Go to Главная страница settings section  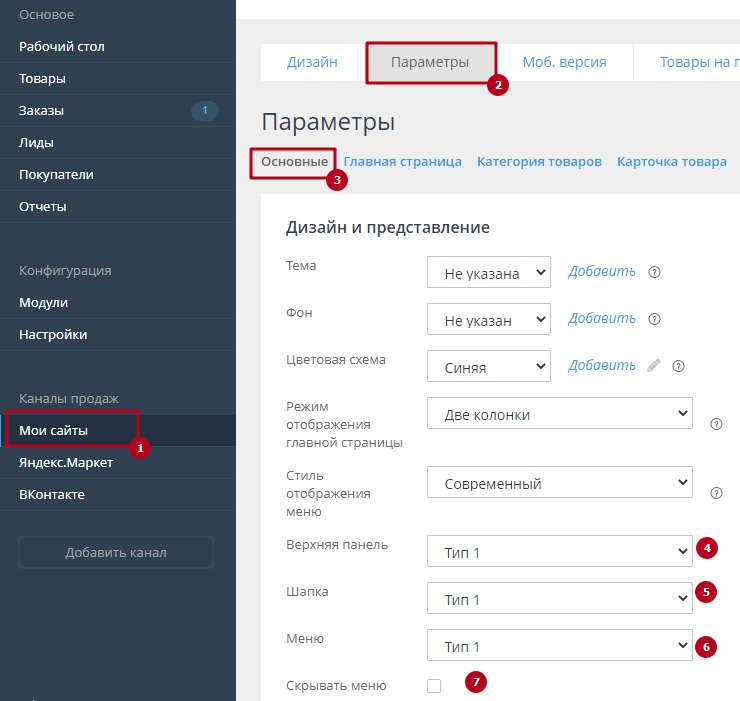point(402,161)
